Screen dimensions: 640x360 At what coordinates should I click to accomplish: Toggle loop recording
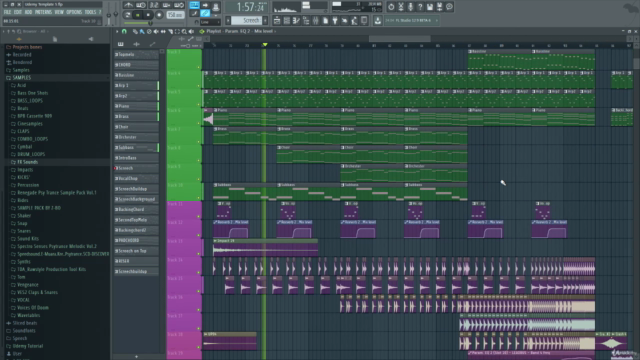point(179,5)
